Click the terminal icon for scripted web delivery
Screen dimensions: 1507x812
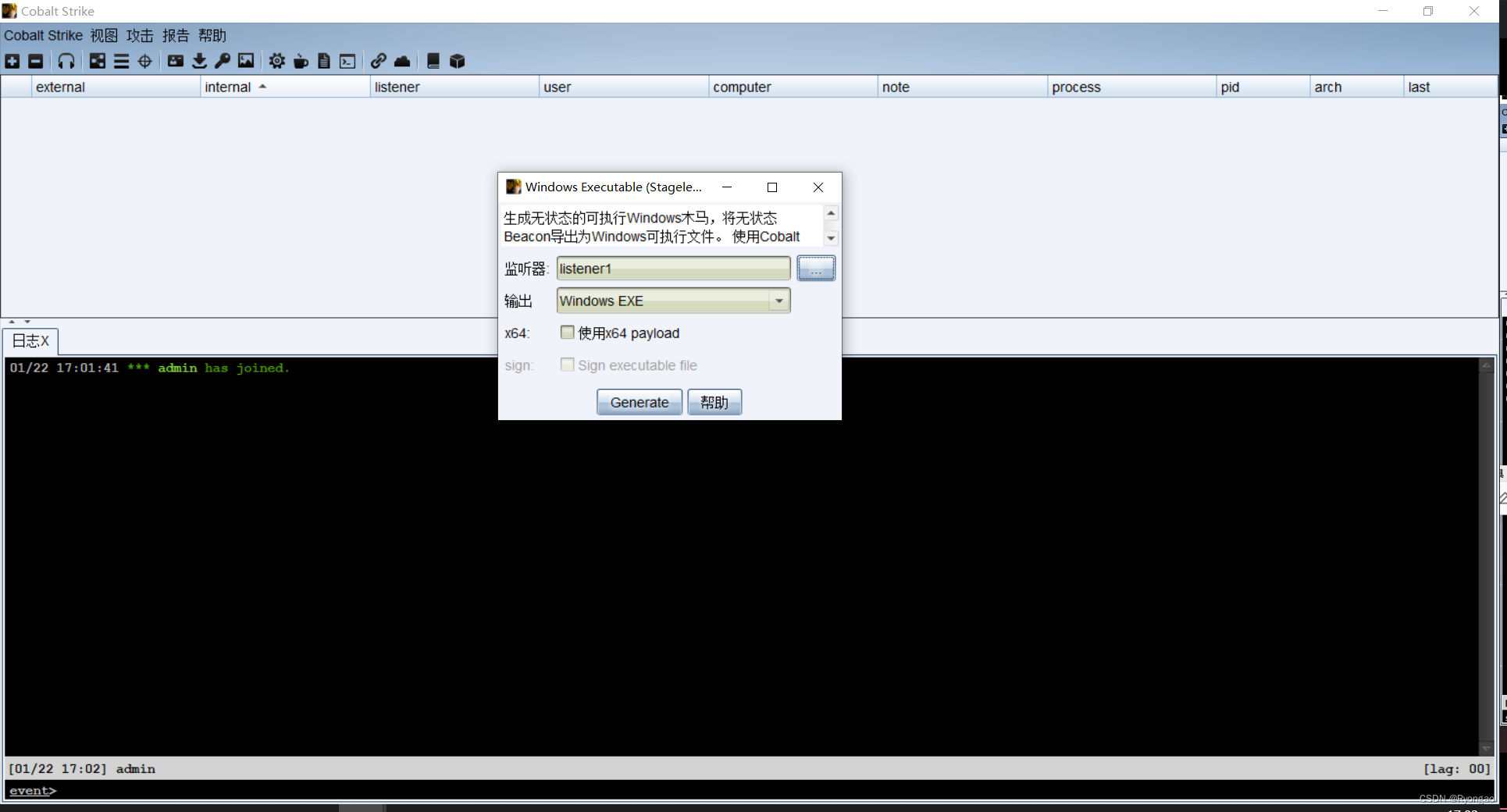click(x=347, y=61)
